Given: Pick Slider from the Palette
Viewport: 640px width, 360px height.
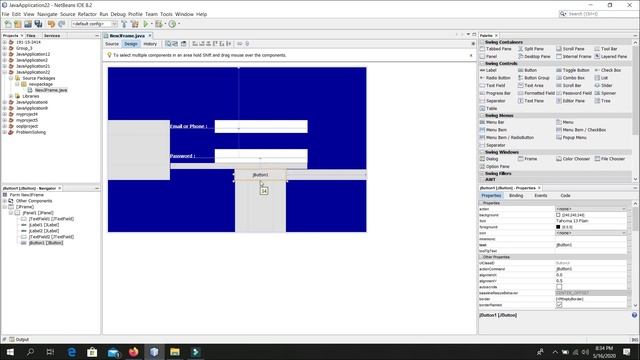Looking at the screenshot, I should [x=603, y=85].
